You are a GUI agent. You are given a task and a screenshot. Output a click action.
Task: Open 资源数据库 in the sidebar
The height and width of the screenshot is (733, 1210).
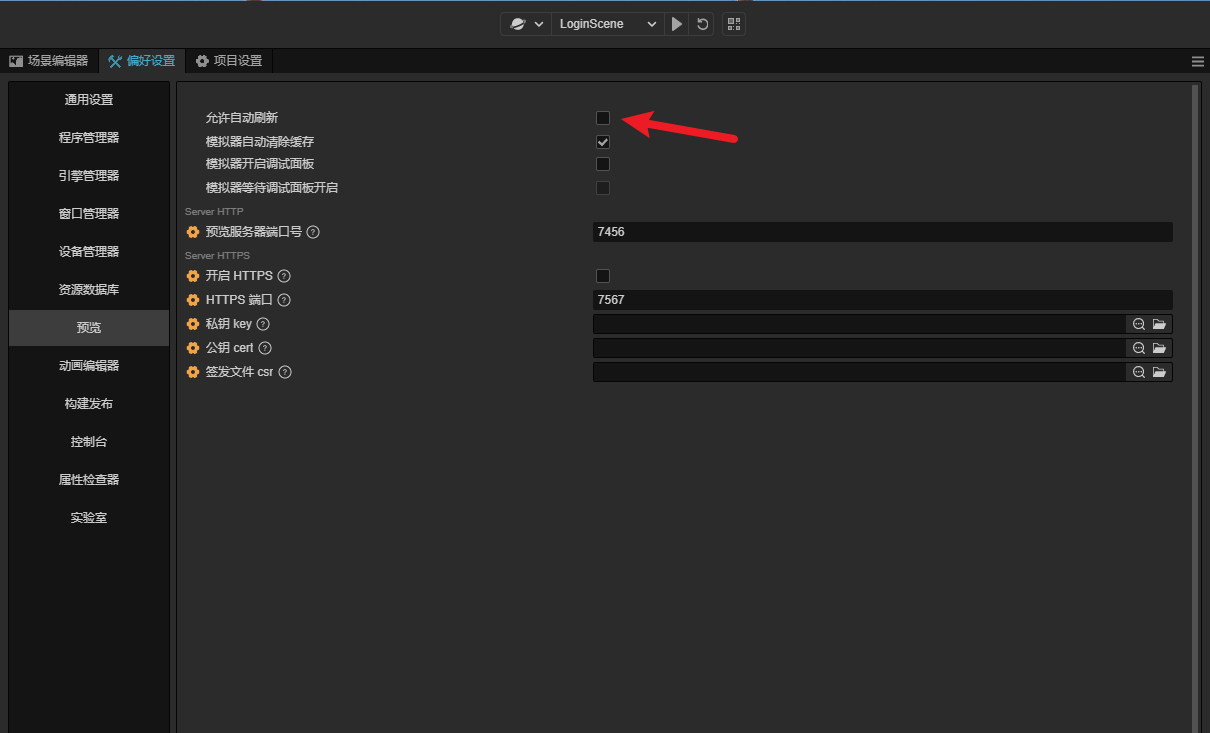pos(89,290)
